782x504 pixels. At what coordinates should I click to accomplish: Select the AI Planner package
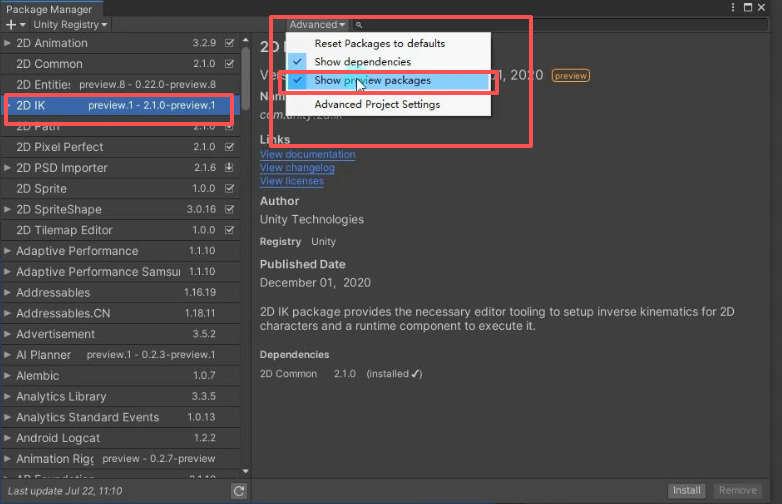click(121, 355)
